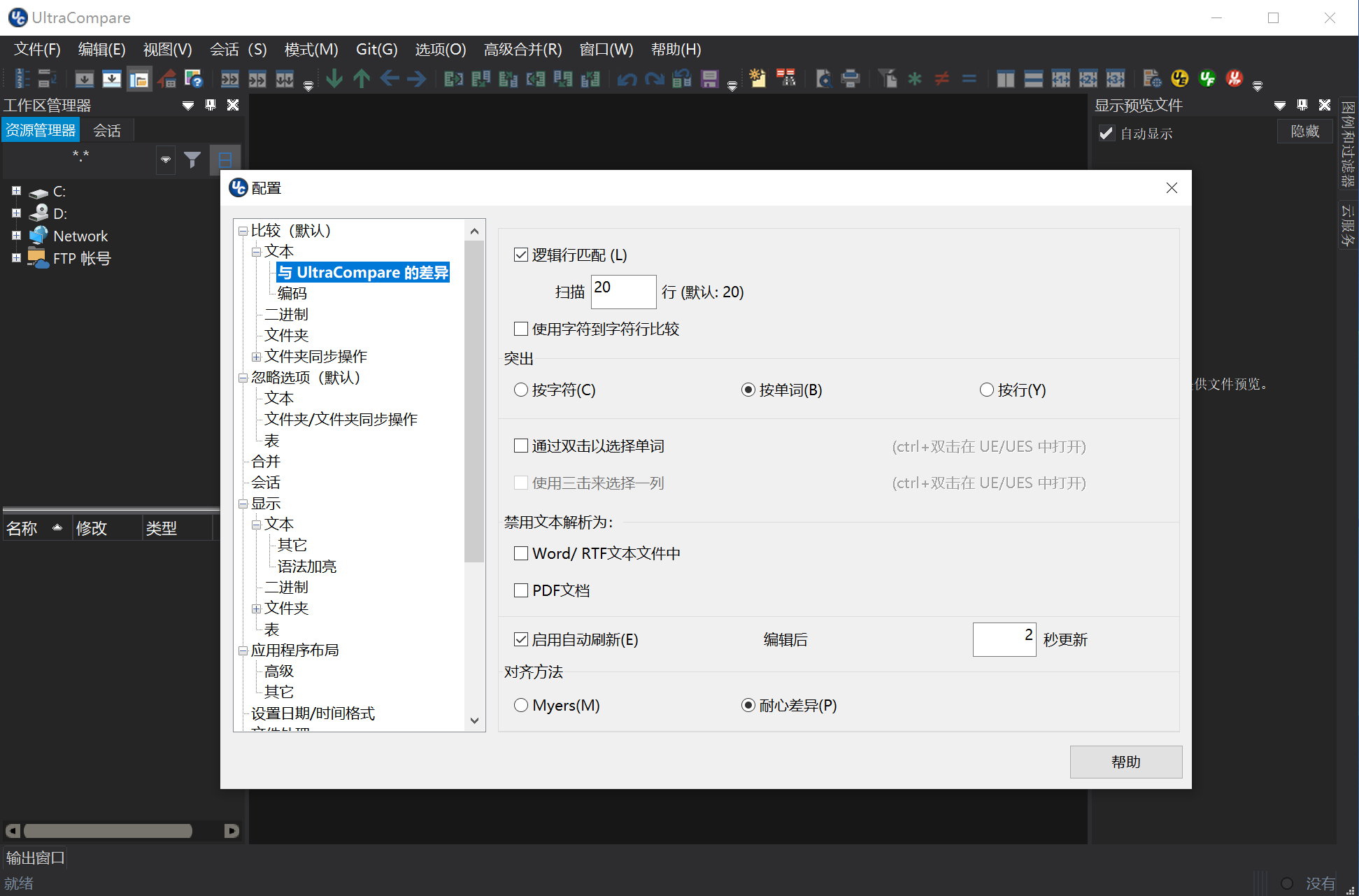Select the Myers(M) alignment radio button
The width and height of the screenshot is (1359, 896).
pos(520,705)
